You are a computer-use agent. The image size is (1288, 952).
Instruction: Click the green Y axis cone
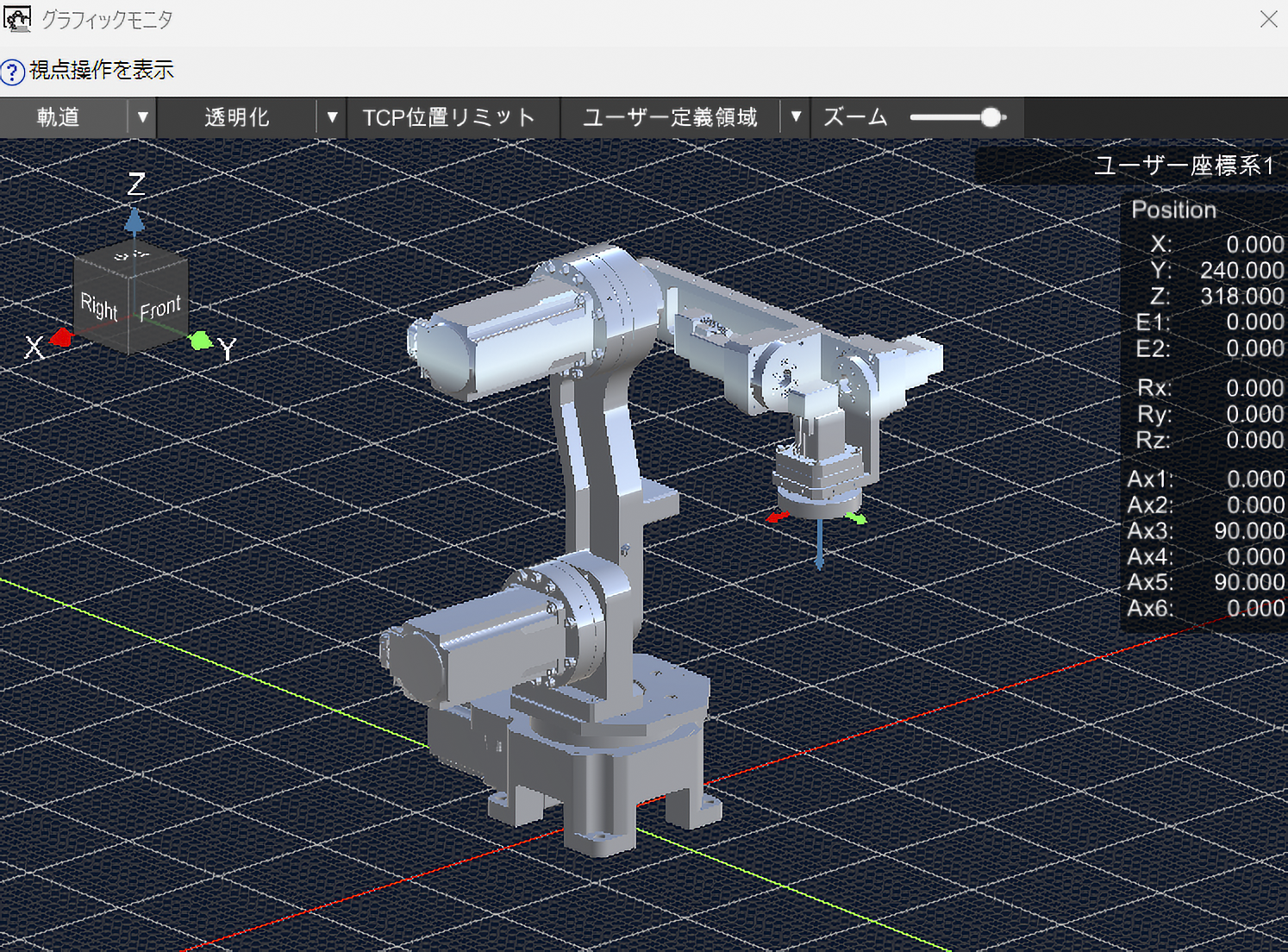(201, 341)
